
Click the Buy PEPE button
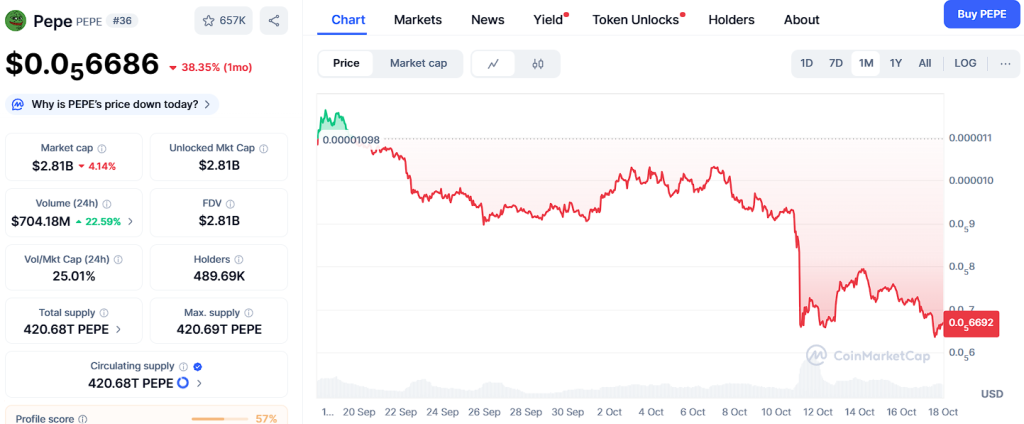(980, 14)
